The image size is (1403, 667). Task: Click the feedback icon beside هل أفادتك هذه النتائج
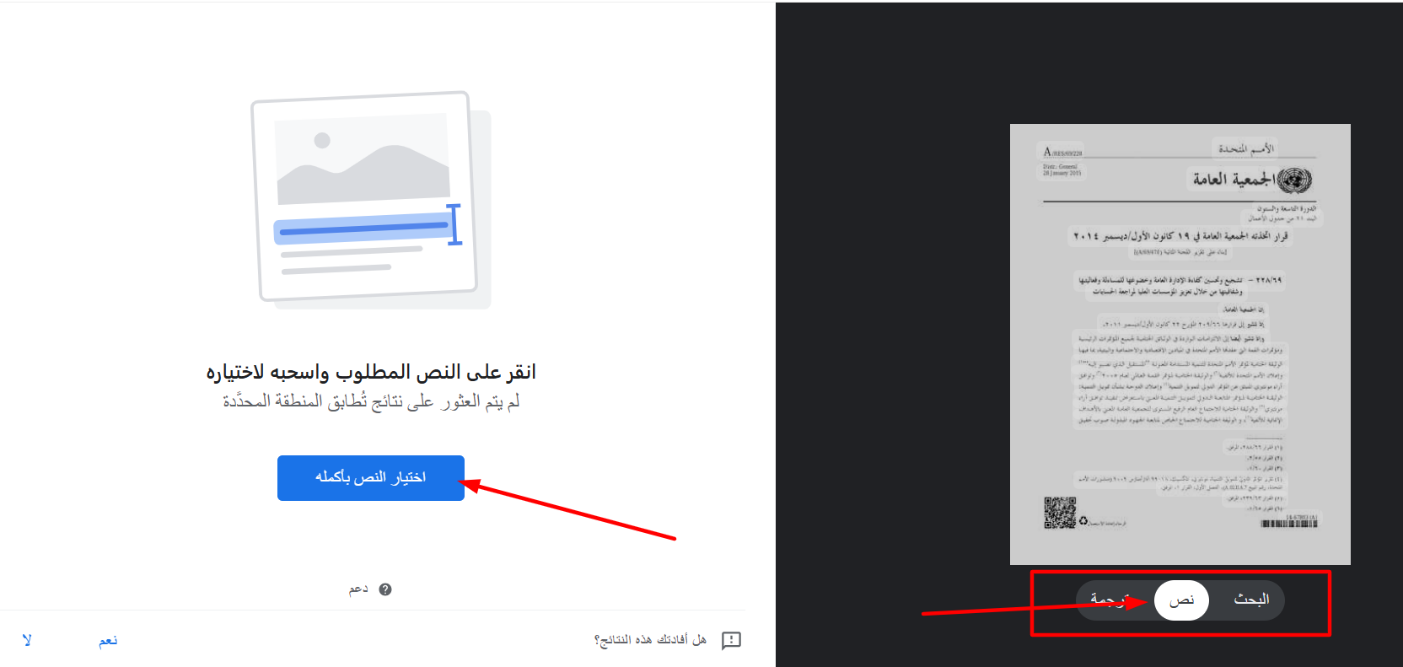point(731,640)
